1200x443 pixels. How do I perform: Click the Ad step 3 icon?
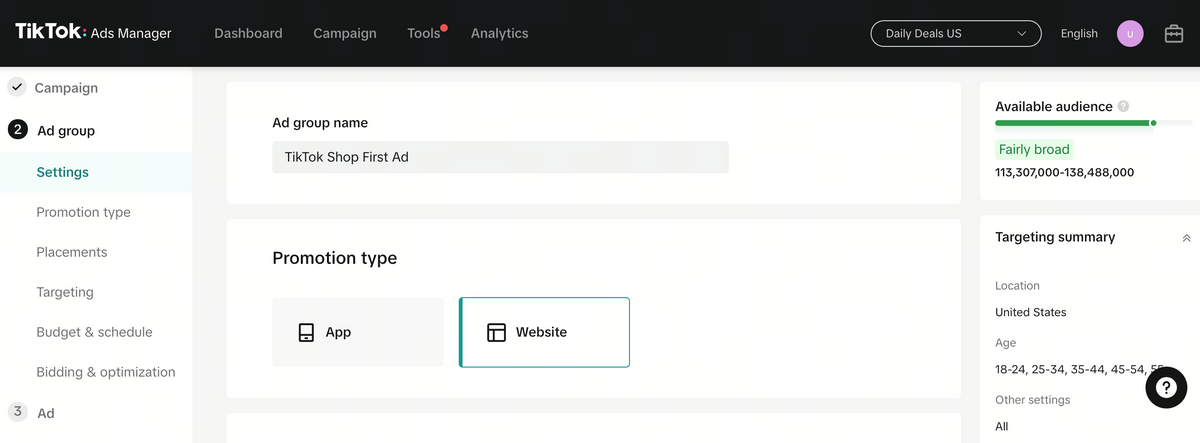tap(17, 412)
